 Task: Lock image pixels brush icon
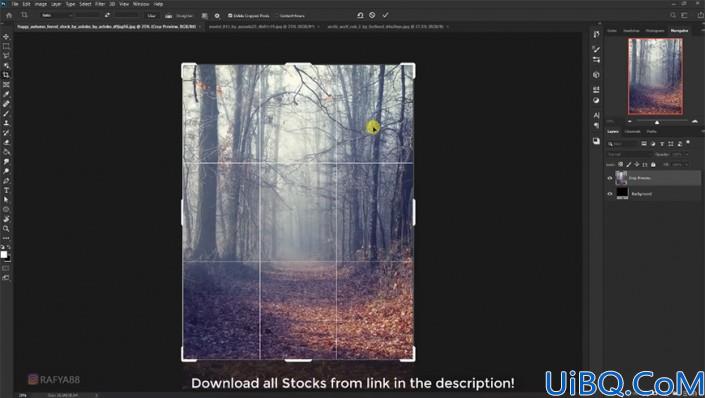tap(629, 165)
